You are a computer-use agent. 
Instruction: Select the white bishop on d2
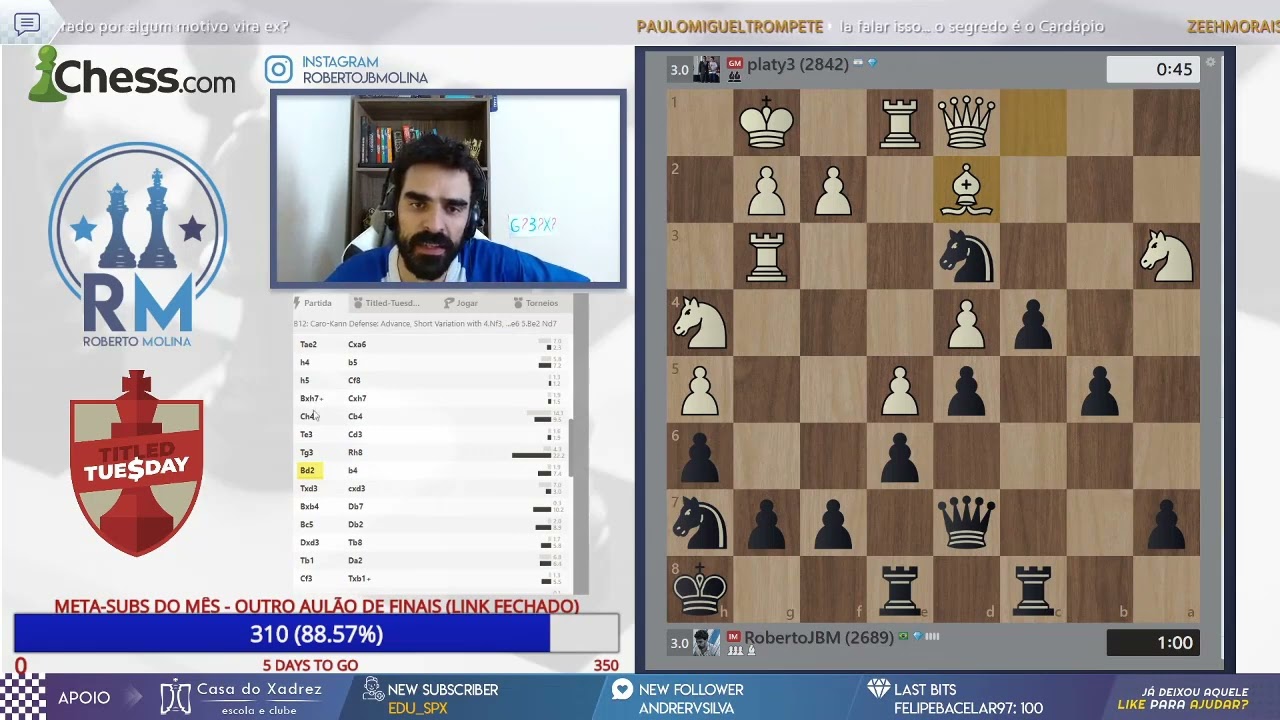966,189
